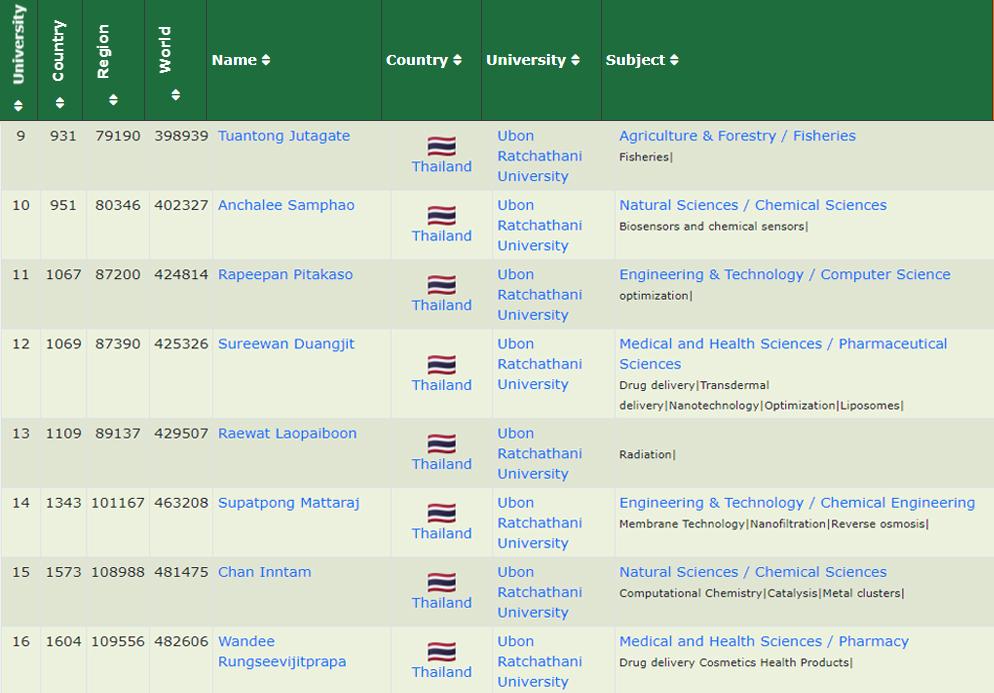Open Supatpong Mattaraj profile
This screenshot has width=994, height=693.
point(288,503)
